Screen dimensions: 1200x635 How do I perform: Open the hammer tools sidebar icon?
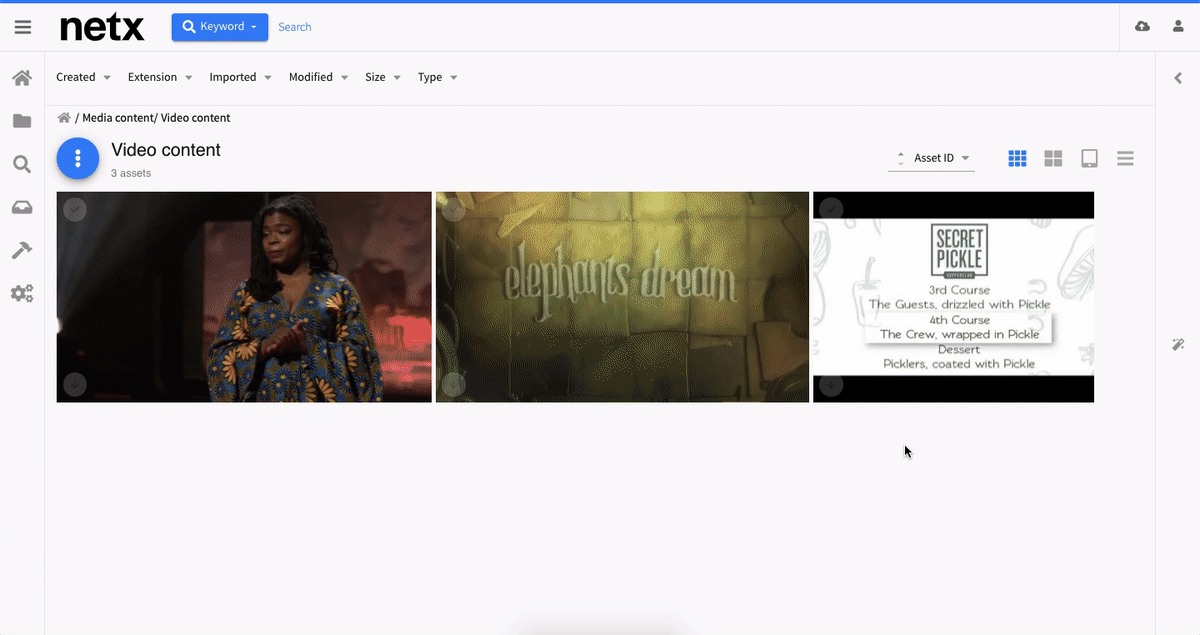pos(22,250)
